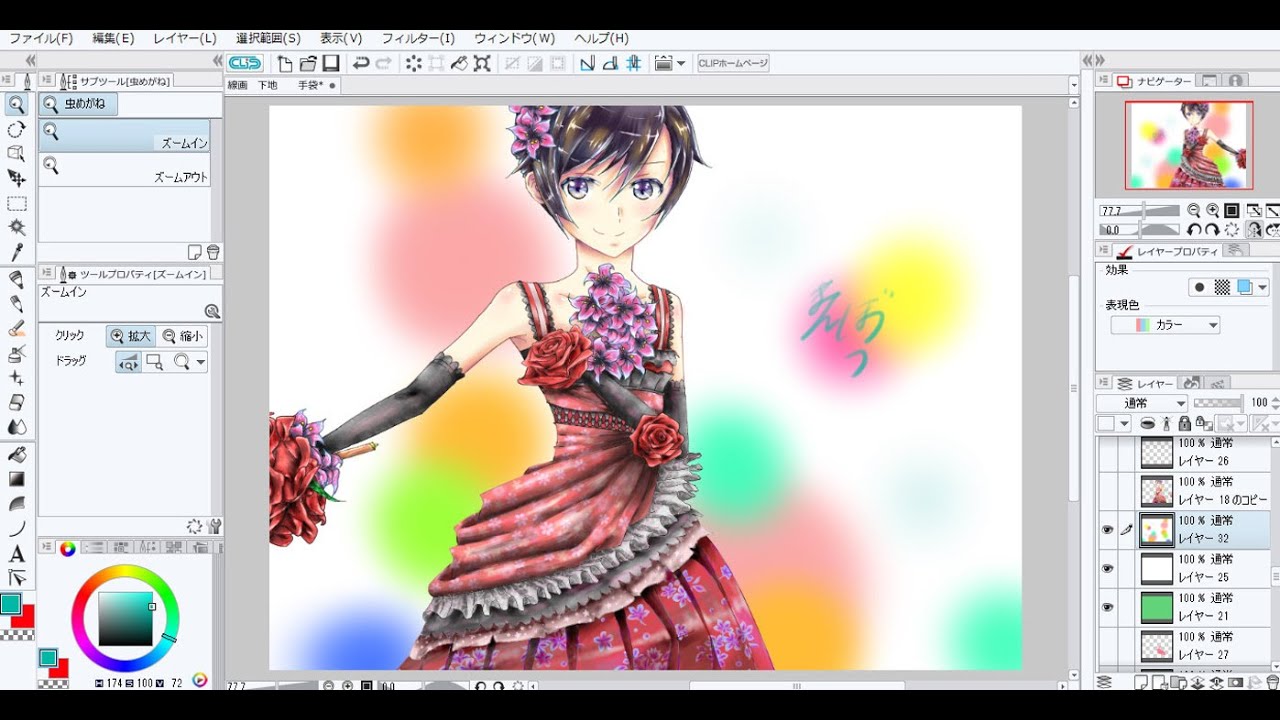Viewport: 1280px width, 720px height.
Task: Click the main teal foreground color swatch
Action: click(x=10, y=603)
